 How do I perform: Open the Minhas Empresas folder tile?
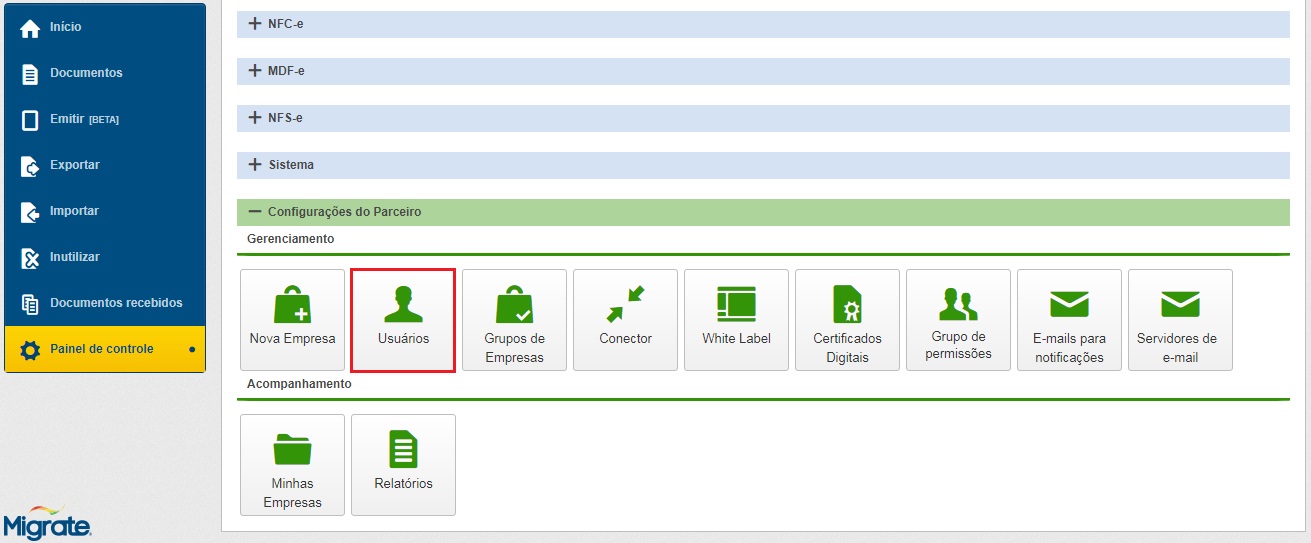pyautogui.click(x=292, y=465)
